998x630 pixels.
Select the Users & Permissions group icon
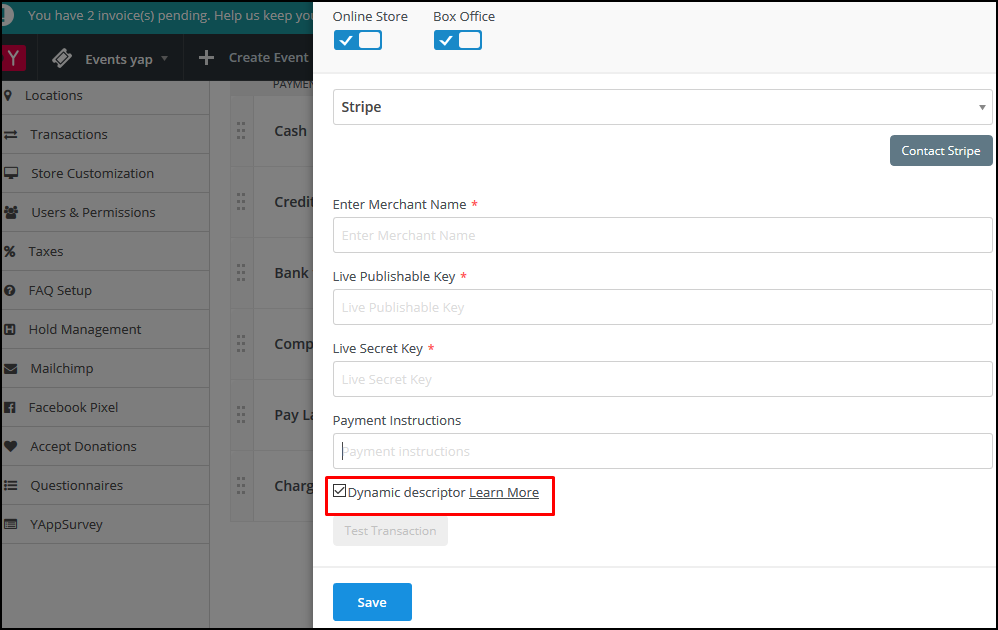10,212
